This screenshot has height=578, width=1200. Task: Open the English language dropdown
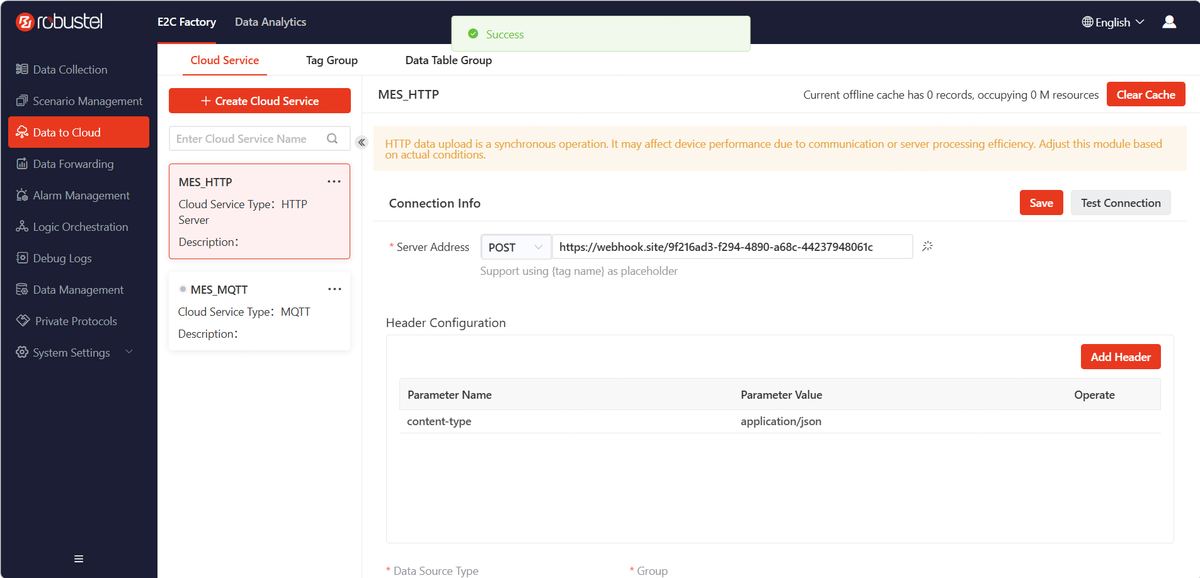pos(1113,22)
